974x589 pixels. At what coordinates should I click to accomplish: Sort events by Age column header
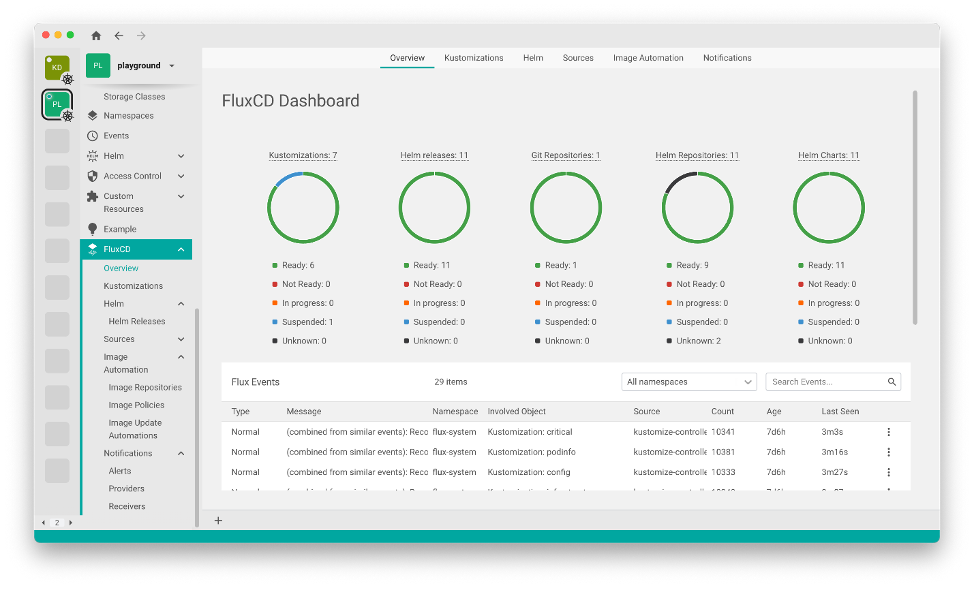[773, 411]
